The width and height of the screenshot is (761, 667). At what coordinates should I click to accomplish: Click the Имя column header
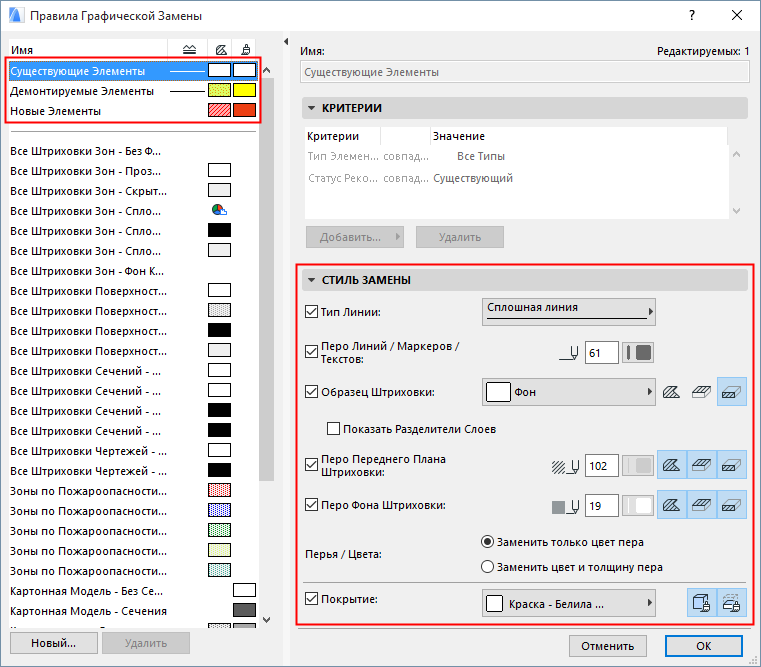tap(87, 50)
